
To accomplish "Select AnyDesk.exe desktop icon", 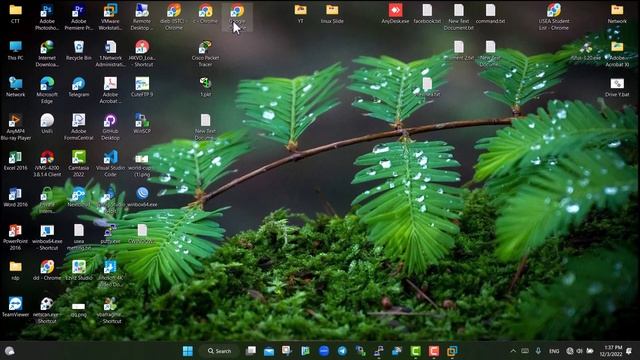I will [x=395, y=13].
